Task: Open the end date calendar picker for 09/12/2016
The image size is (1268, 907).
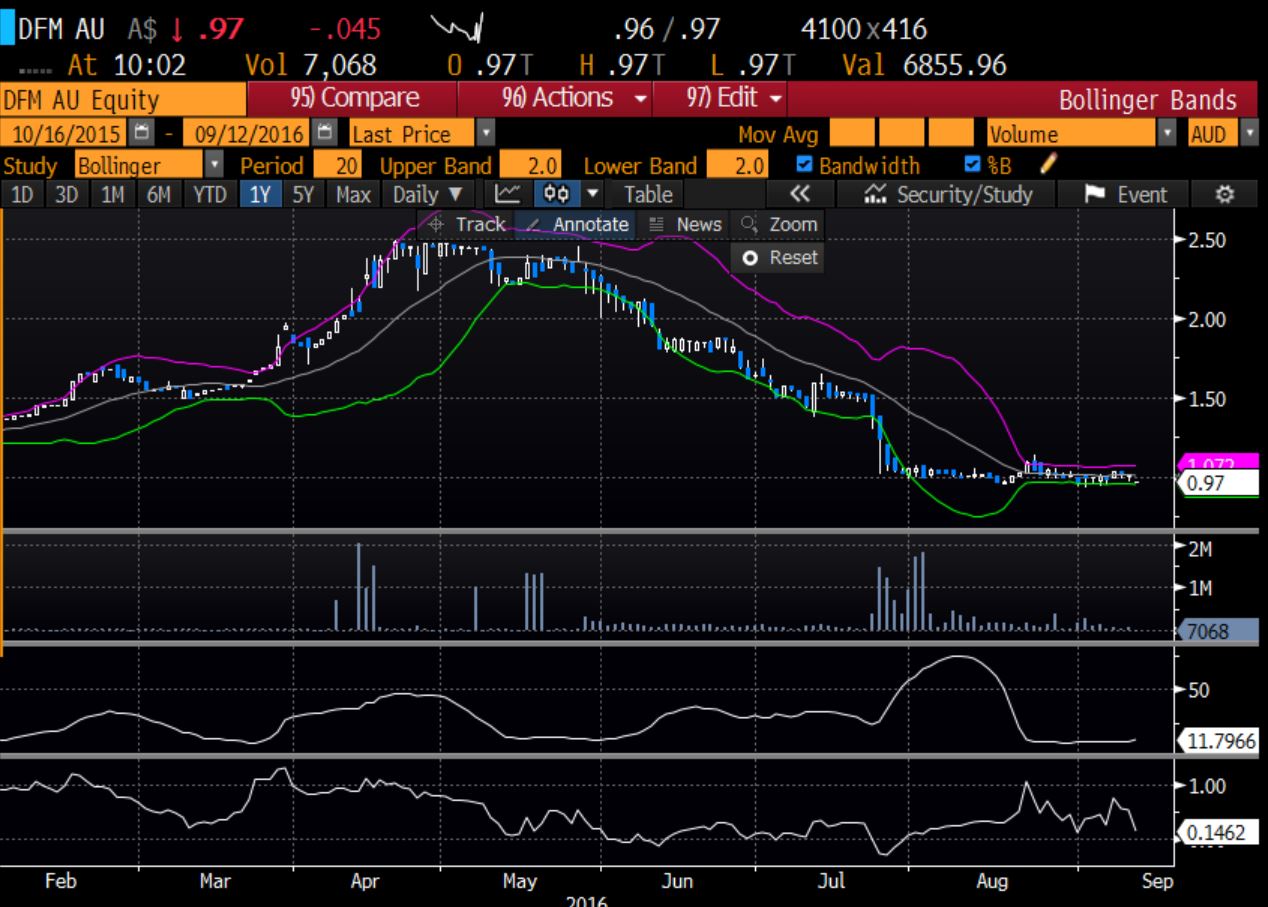Action: [x=326, y=133]
